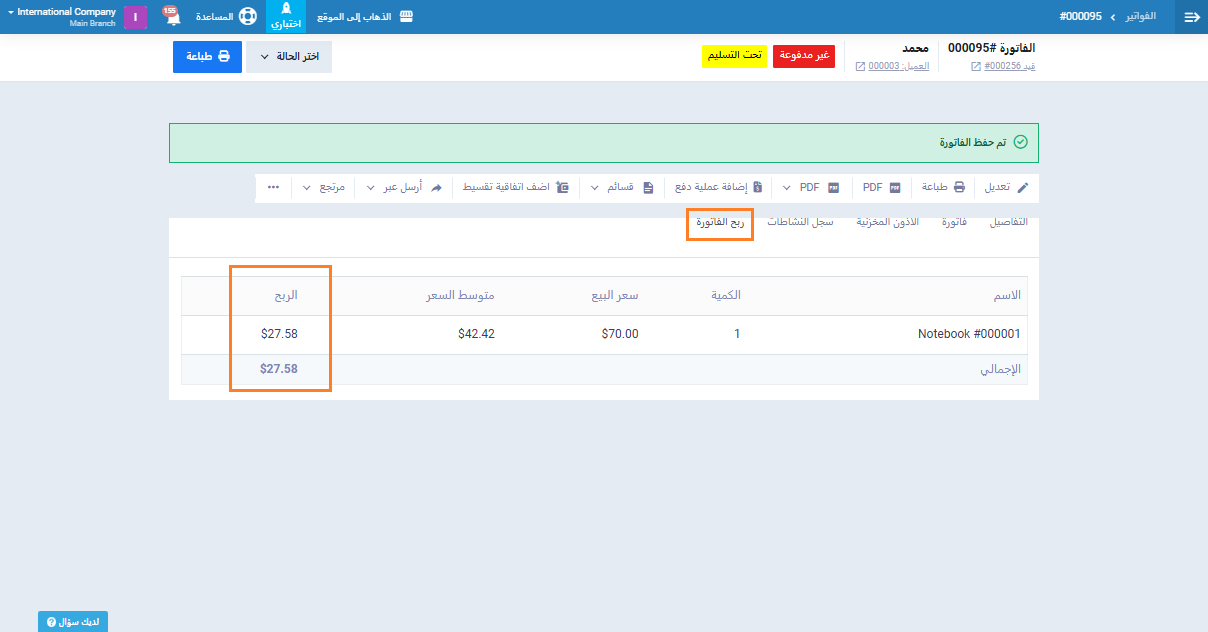The width and height of the screenshot is (1208, 632).
Task: Open the مرتجع refund dropdown
Action: [x=325, y=187]
